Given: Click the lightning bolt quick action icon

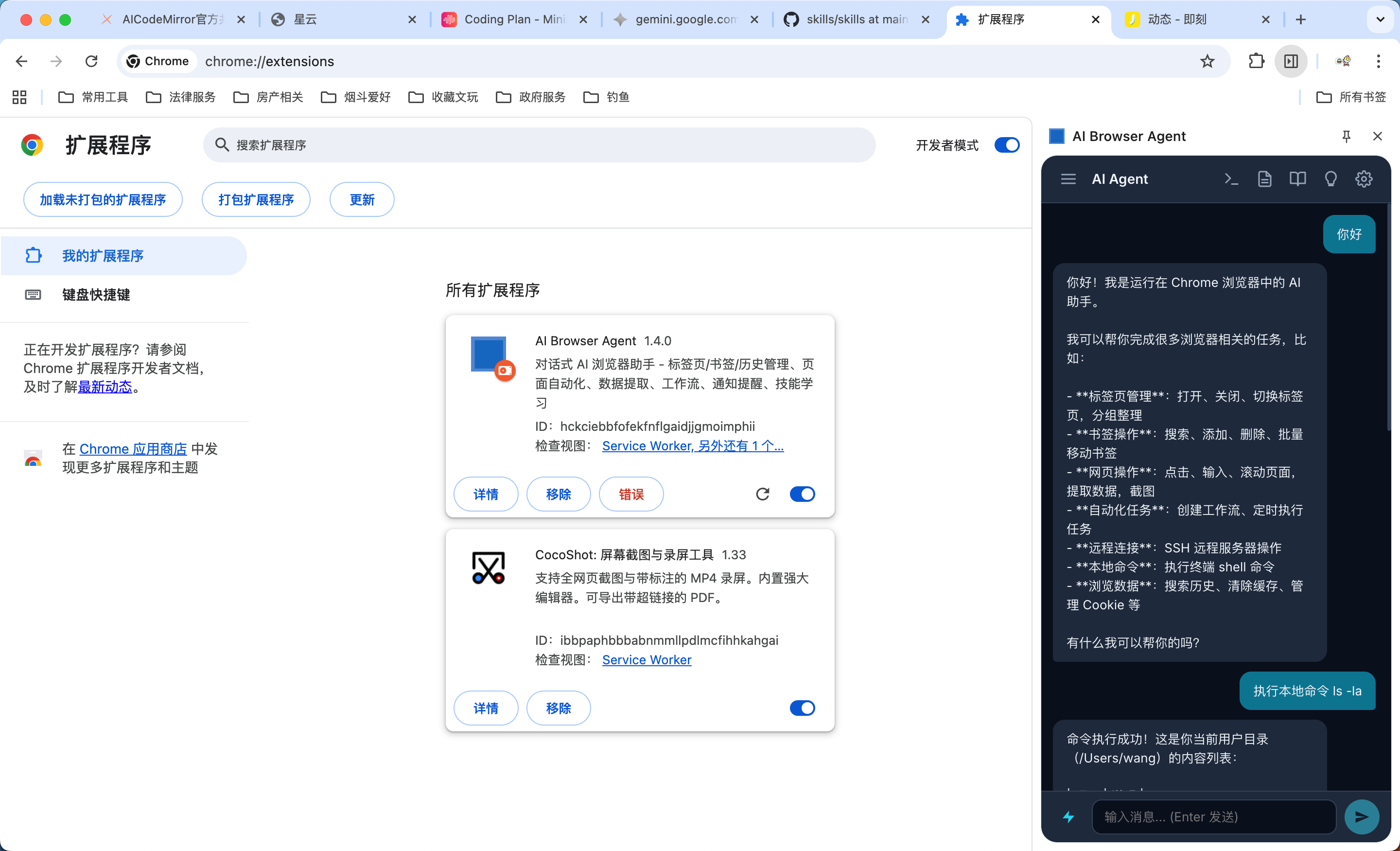Looking at the screenshot, I should click(x=1069, y=817).
